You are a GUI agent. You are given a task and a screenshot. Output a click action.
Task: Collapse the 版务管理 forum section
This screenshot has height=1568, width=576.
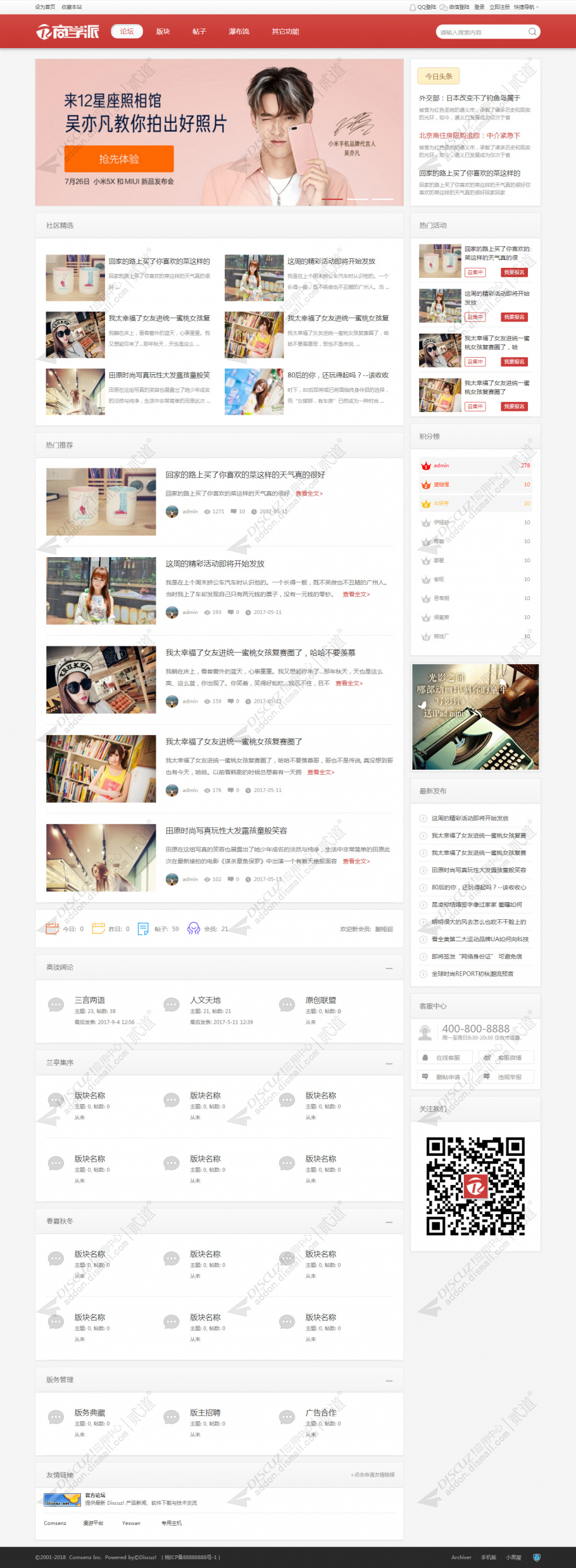(389, 1380)
